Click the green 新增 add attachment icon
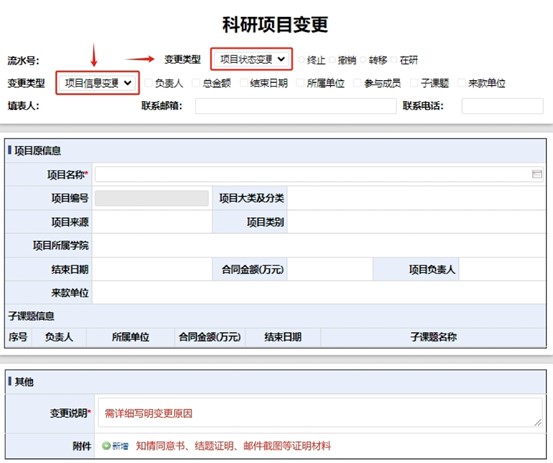Viewport: 553px width, 463px height. 106,446
